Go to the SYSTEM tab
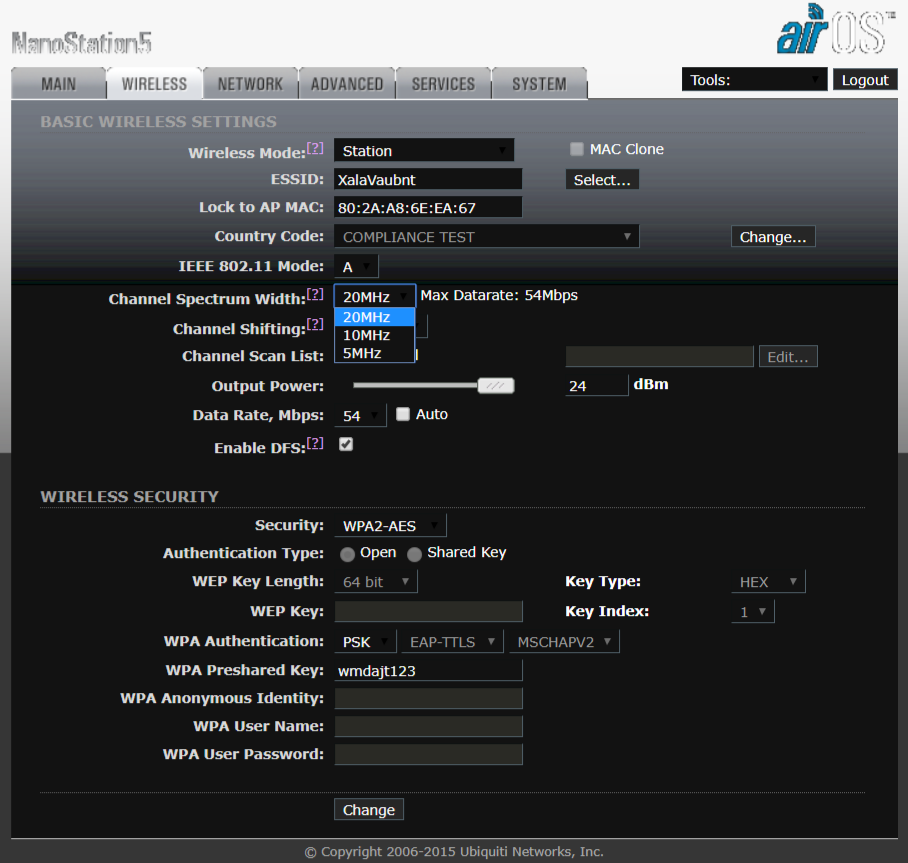 539,84
